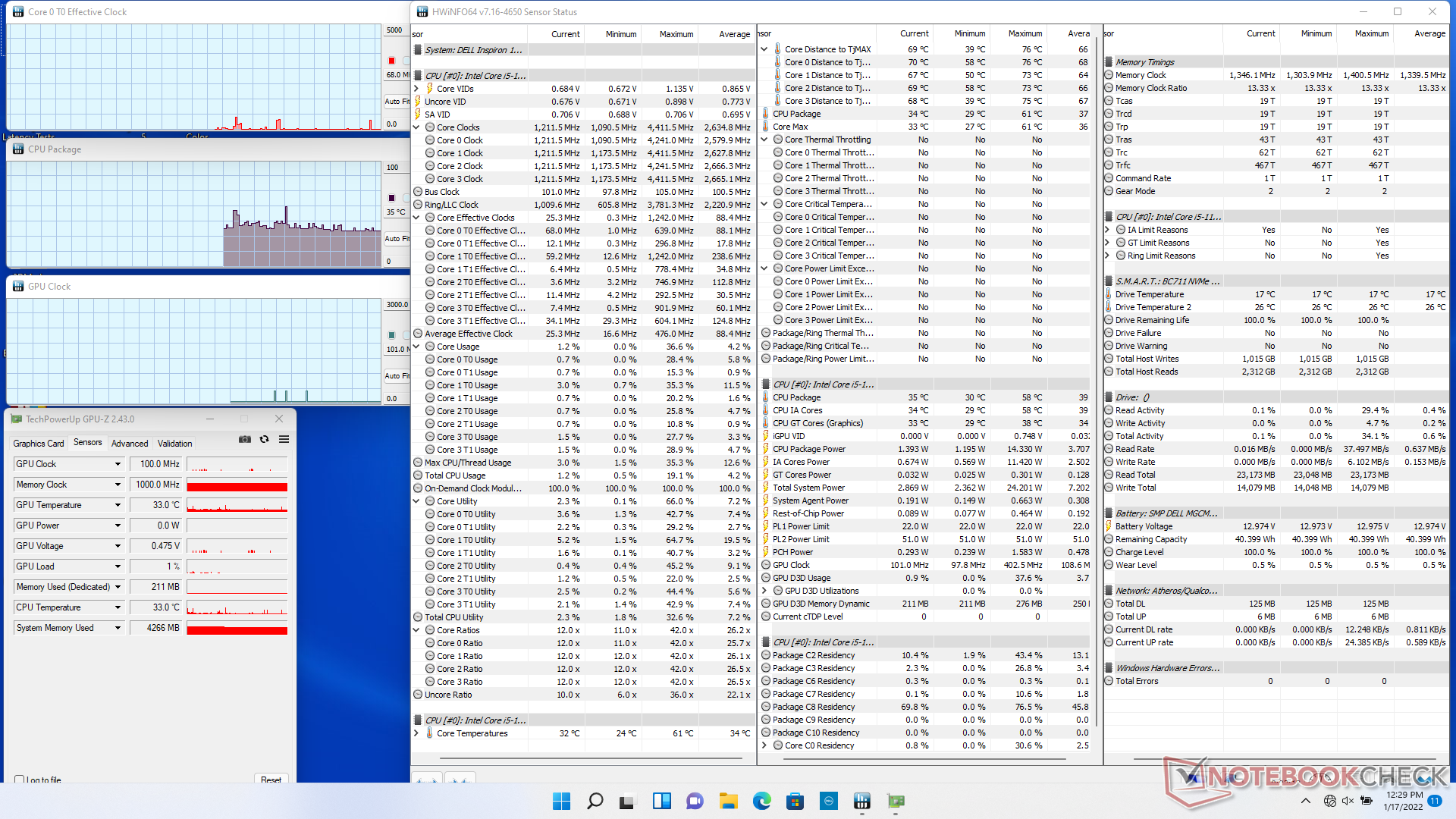1456x819 pixels.
Task: Click the HWiNFO taskbar icon
Action: (861, 801)
